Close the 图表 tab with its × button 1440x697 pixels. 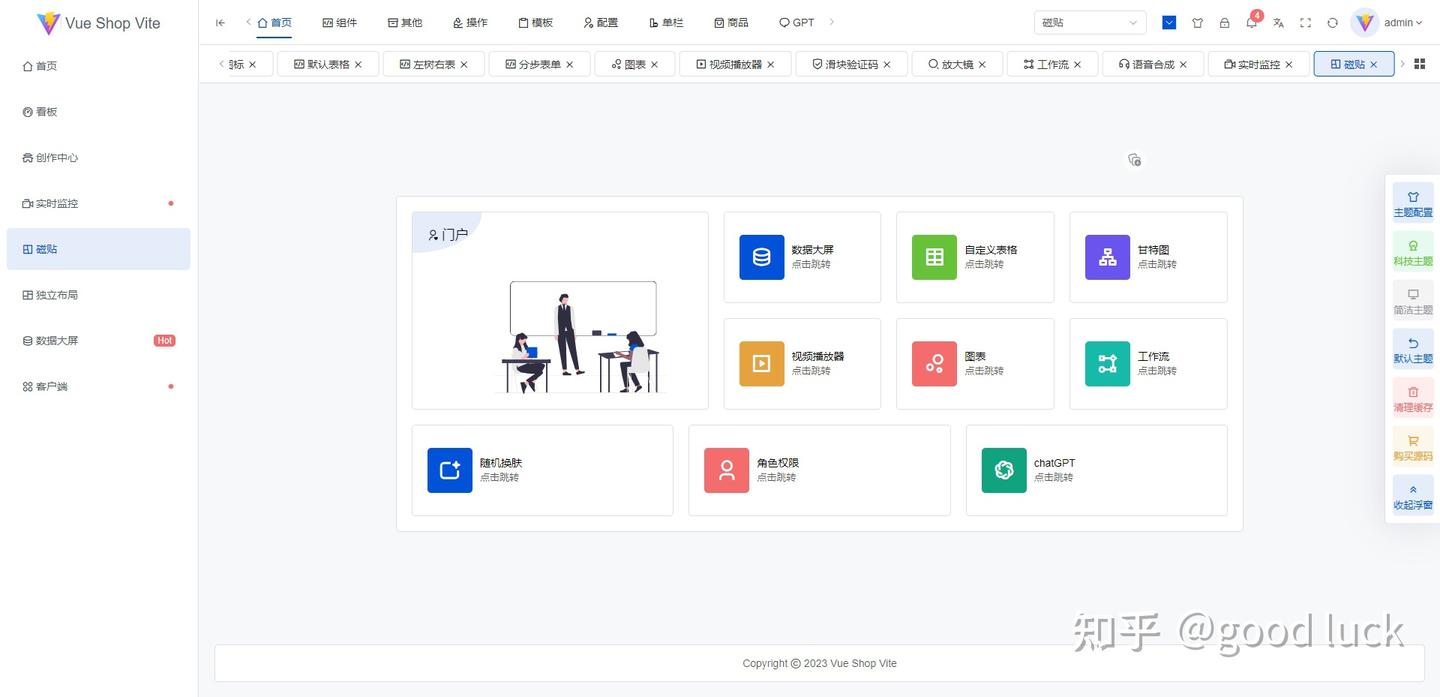(x=654, y=63)
